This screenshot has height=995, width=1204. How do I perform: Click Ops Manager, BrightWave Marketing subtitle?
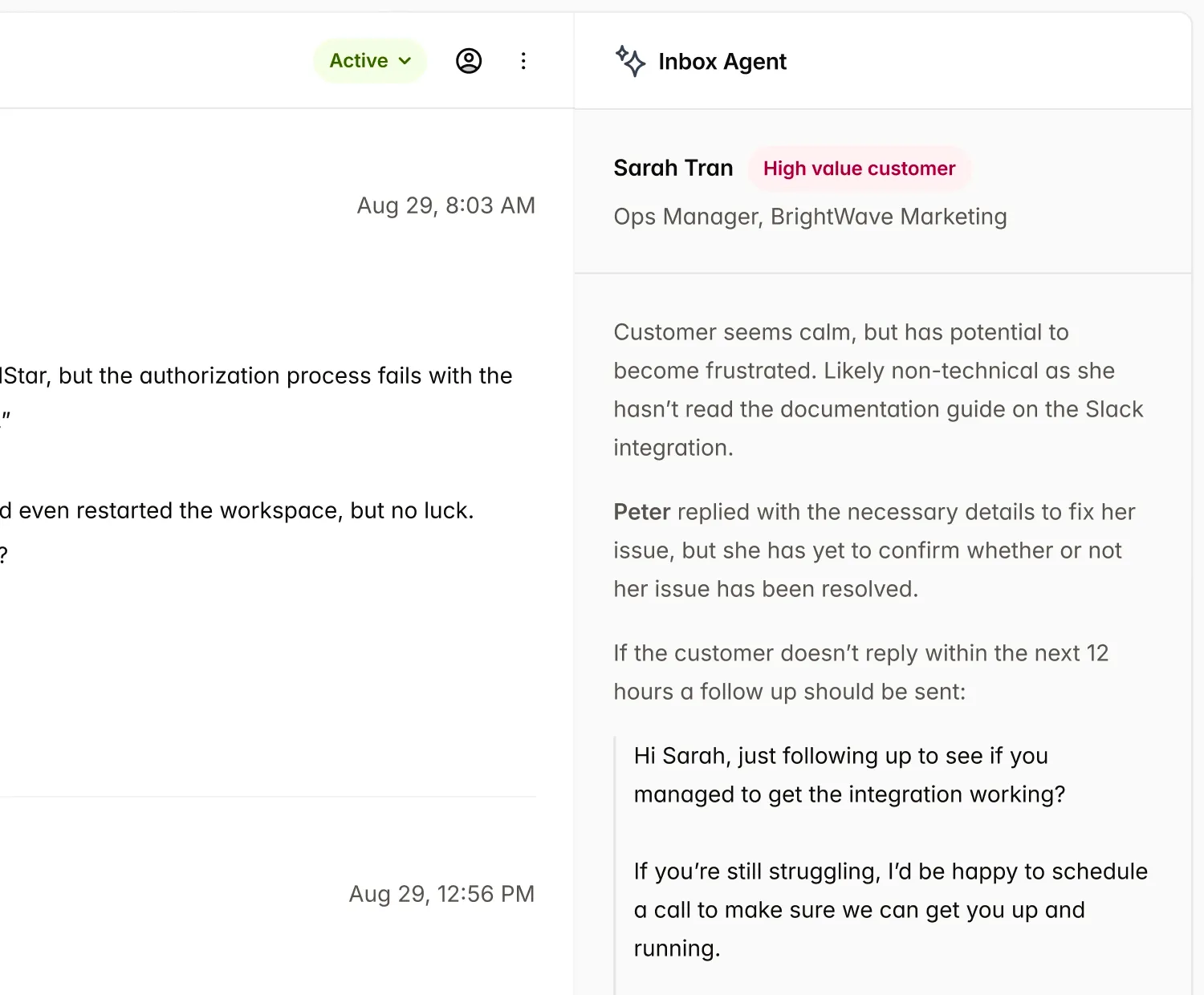810,217
